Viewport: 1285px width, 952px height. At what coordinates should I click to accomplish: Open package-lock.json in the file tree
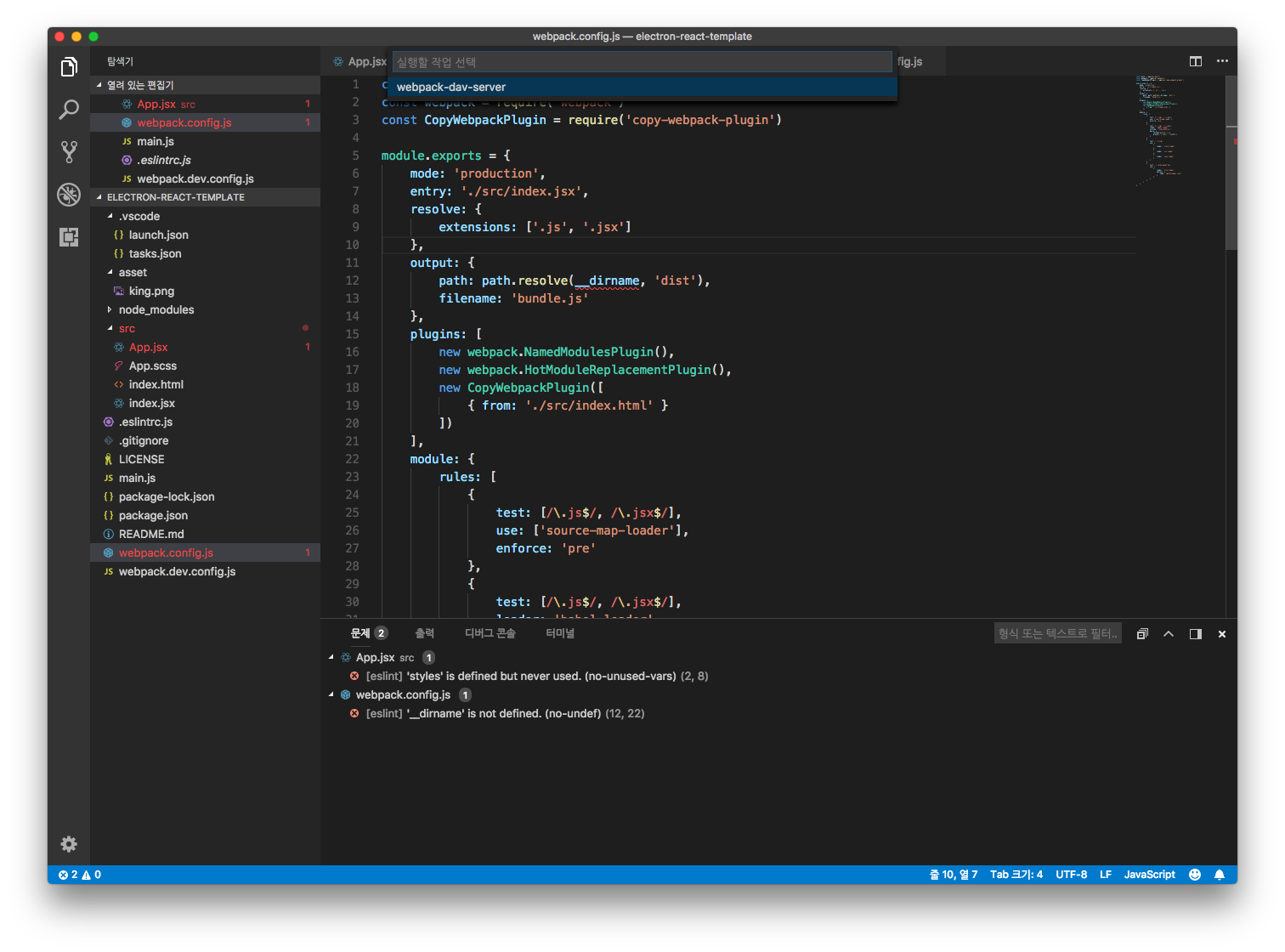click(205, 496)
